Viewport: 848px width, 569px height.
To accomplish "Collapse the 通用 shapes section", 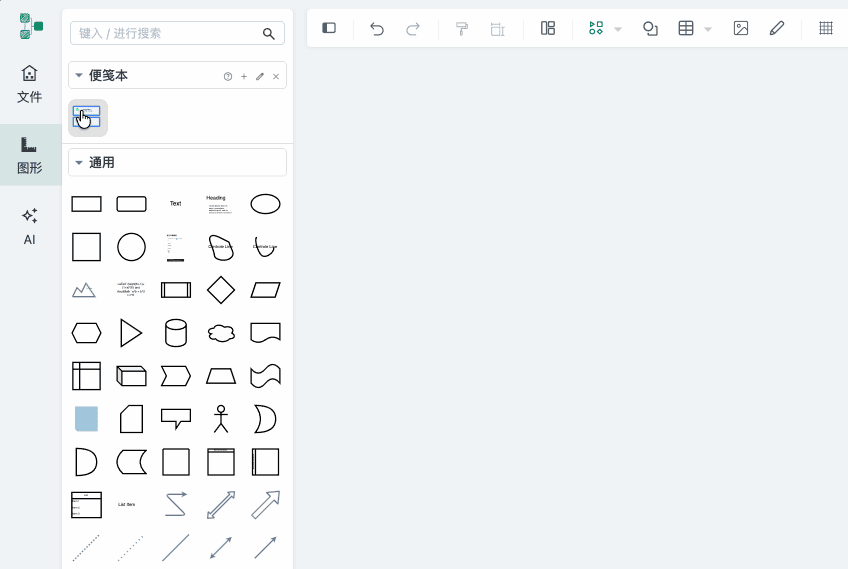I will [79, 162].
